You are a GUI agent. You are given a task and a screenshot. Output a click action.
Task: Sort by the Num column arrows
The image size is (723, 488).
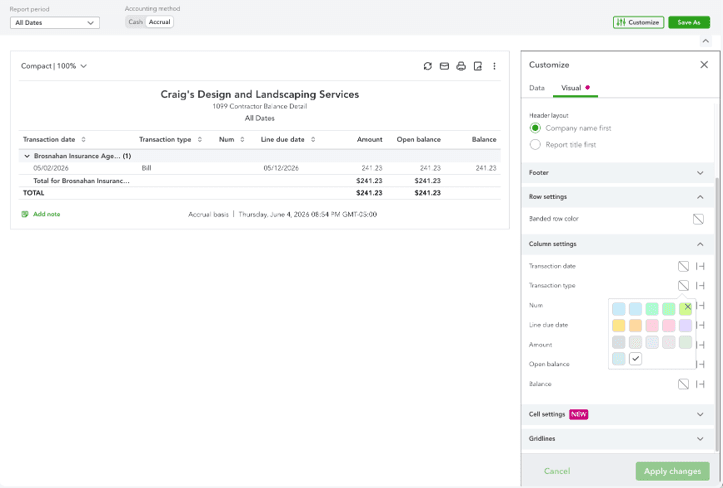(x=242, y=139)
